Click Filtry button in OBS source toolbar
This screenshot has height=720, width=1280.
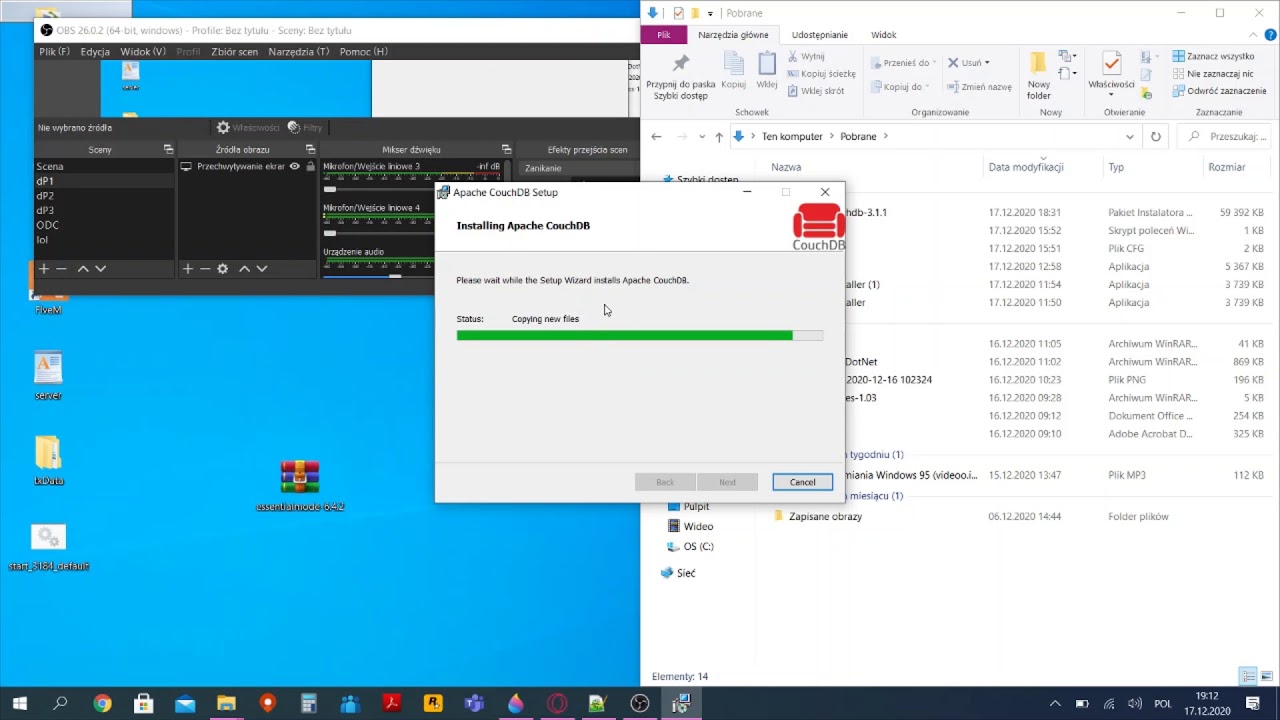(305, 128)
